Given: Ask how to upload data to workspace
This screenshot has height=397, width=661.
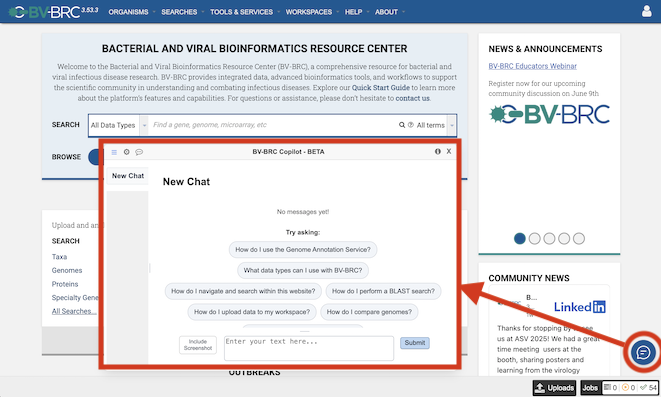Looking at the screenshot, I should pos(252,312).
